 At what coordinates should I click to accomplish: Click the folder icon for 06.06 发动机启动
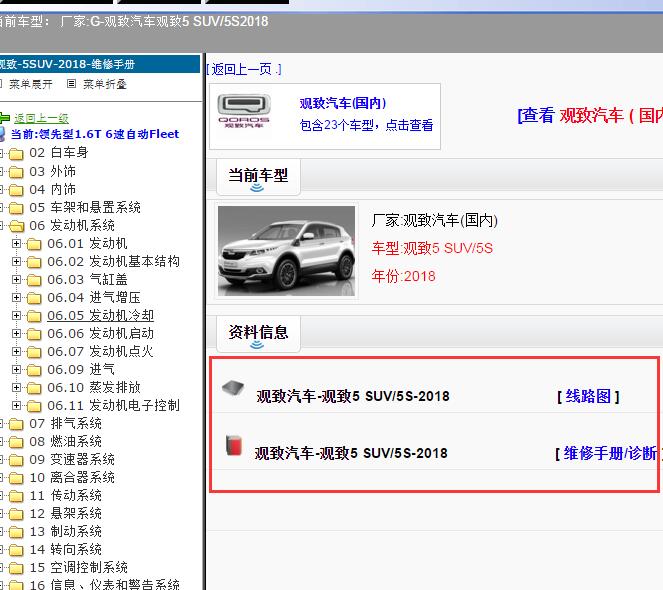point(34,334)
